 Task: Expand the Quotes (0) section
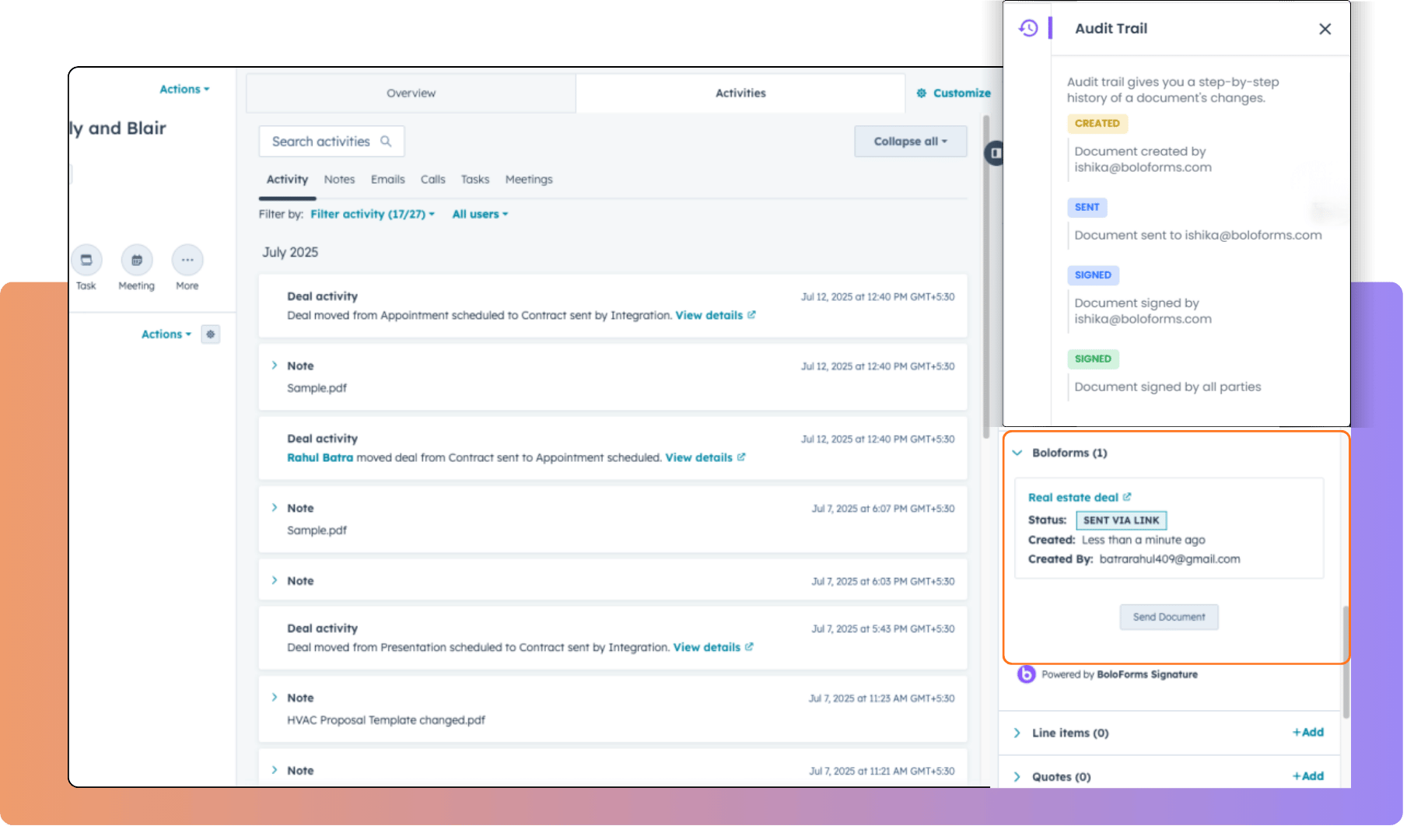[x=1017, y=776]
